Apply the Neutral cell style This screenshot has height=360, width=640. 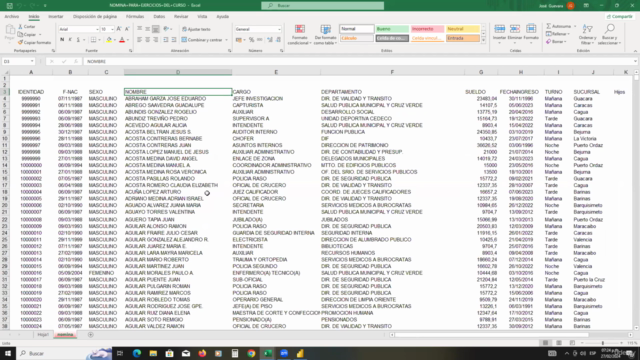coord(462,29)
